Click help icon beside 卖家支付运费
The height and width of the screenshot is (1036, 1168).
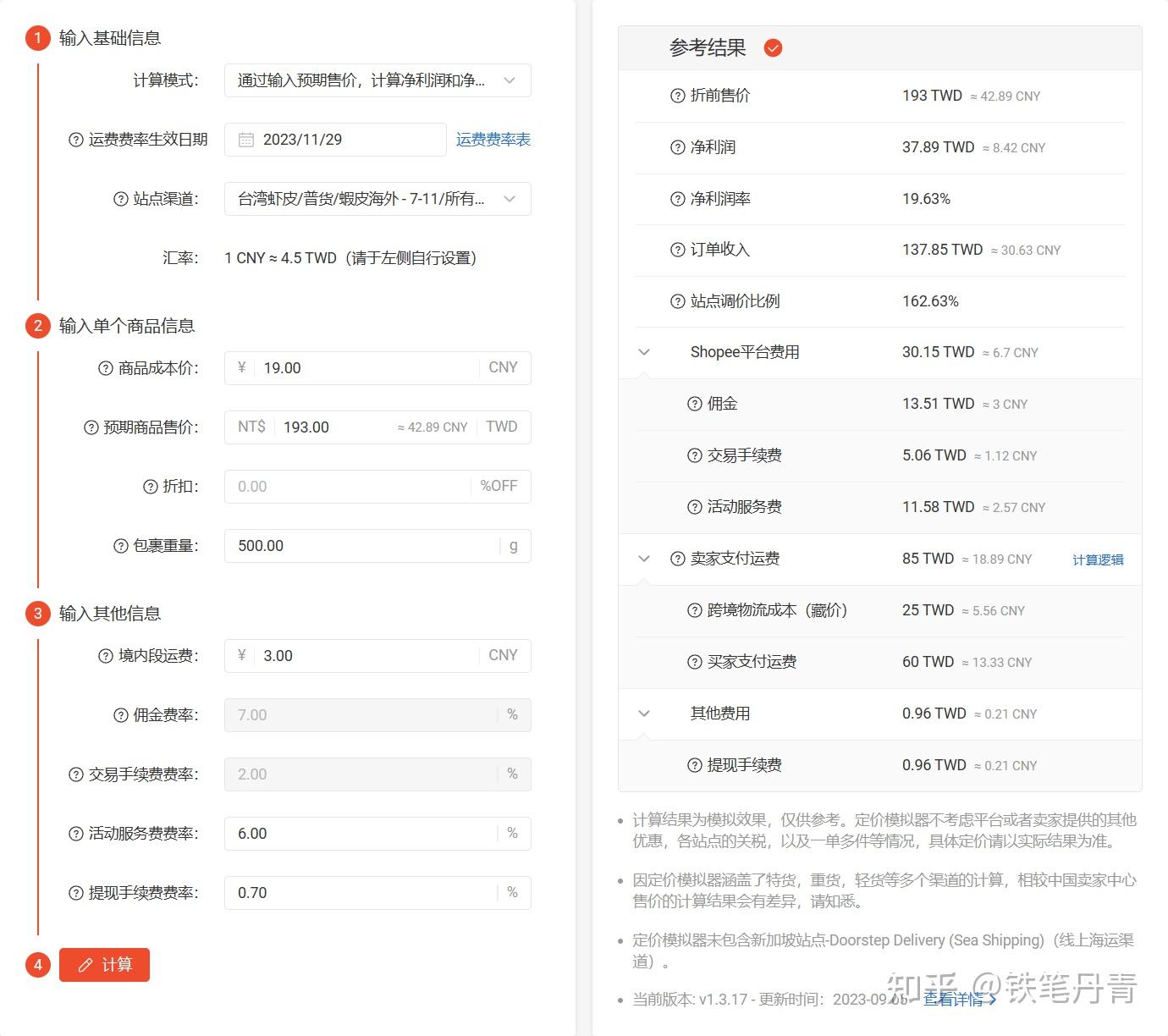(677, 559)
